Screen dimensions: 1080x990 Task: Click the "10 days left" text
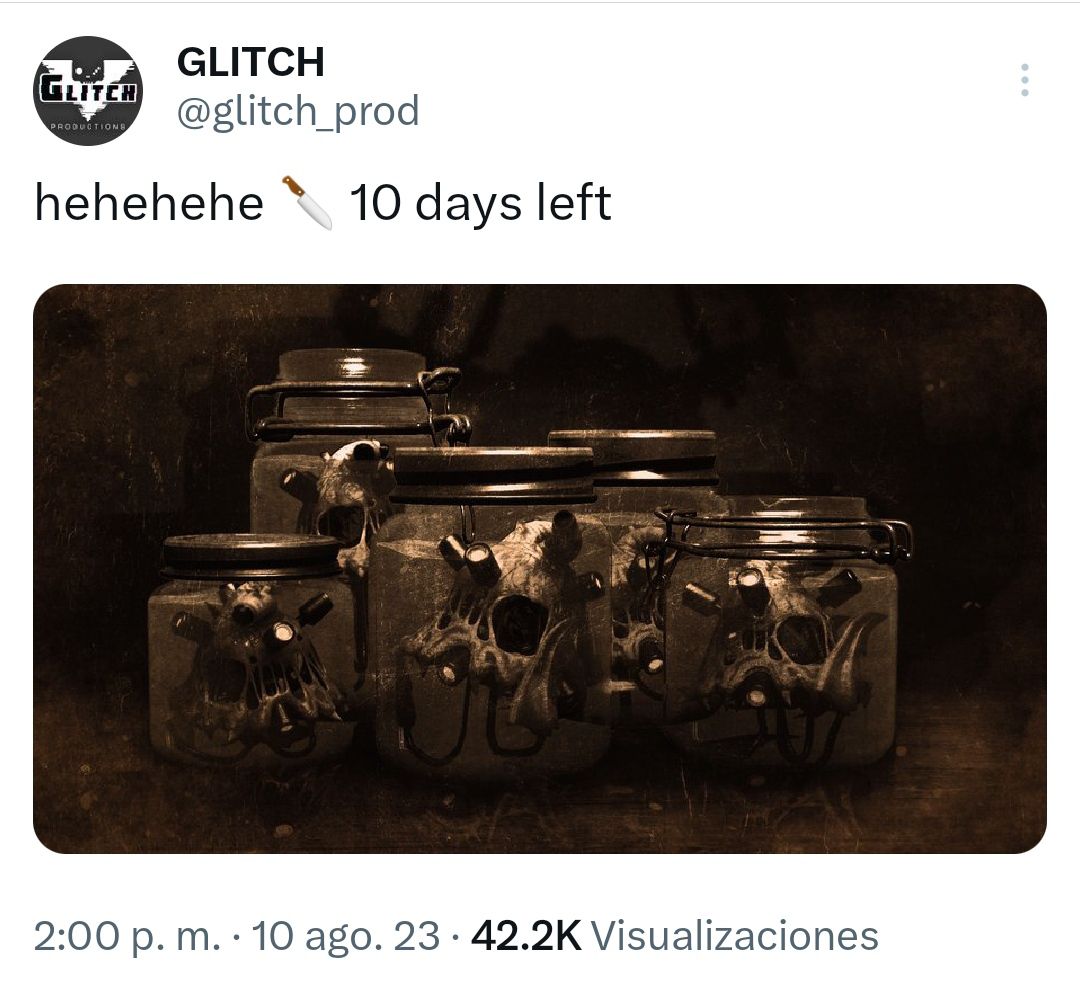481,204
